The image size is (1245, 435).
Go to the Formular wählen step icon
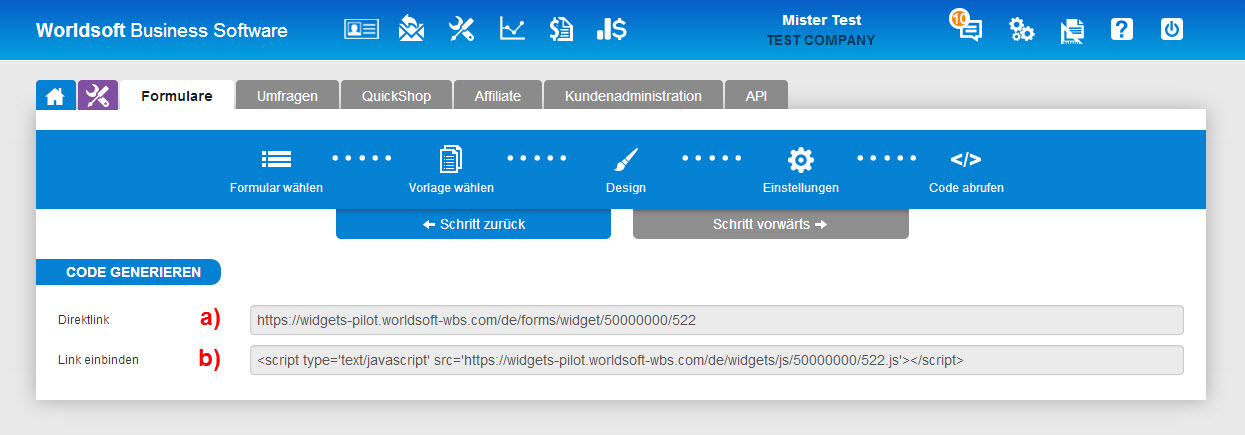276,158
